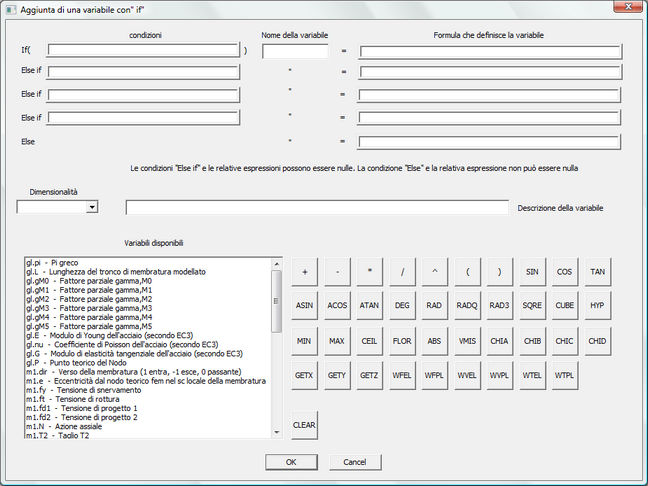
Task: Insert the ATAN function
Action: click(369, 306)
